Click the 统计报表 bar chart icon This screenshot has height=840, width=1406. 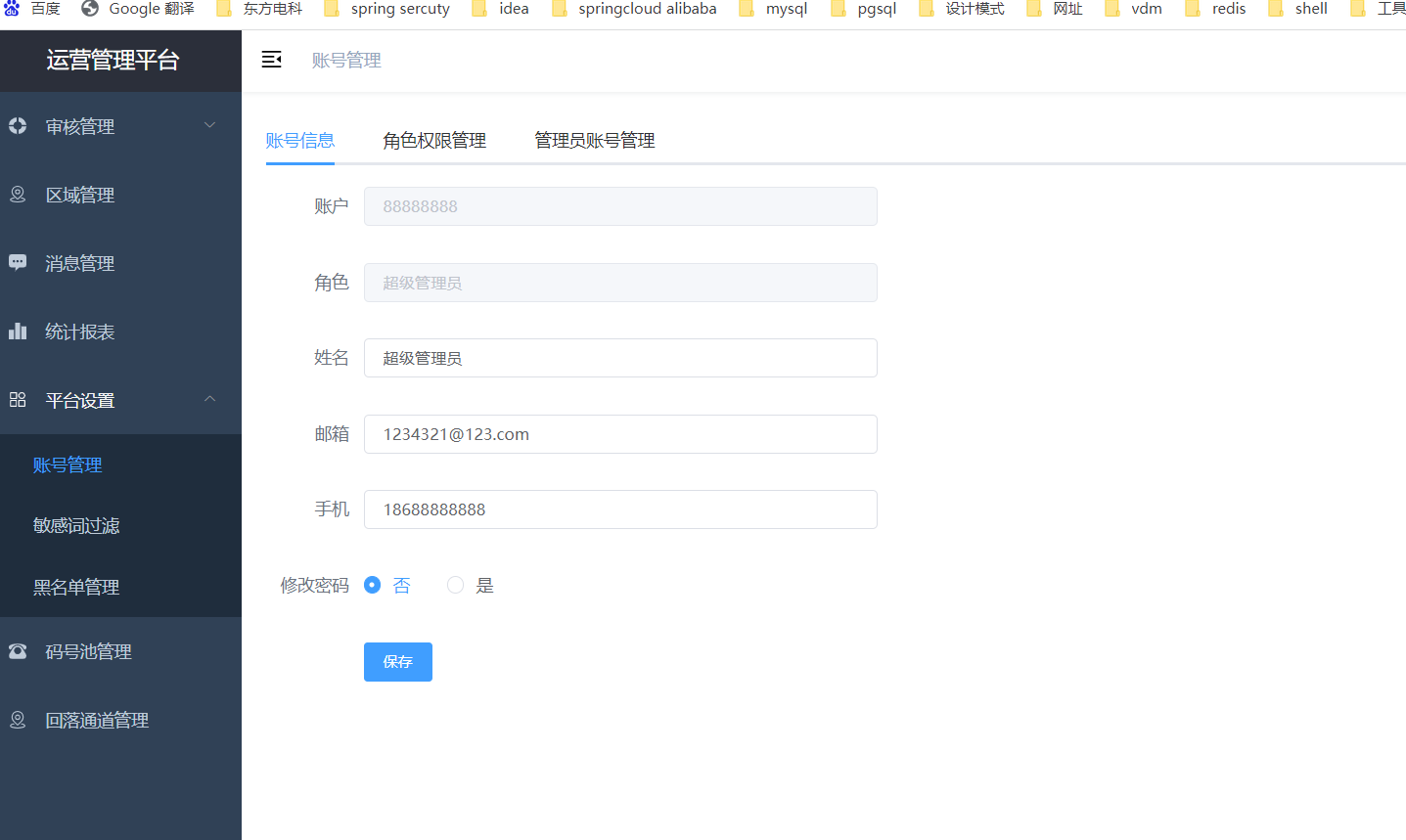coord(18,331)
